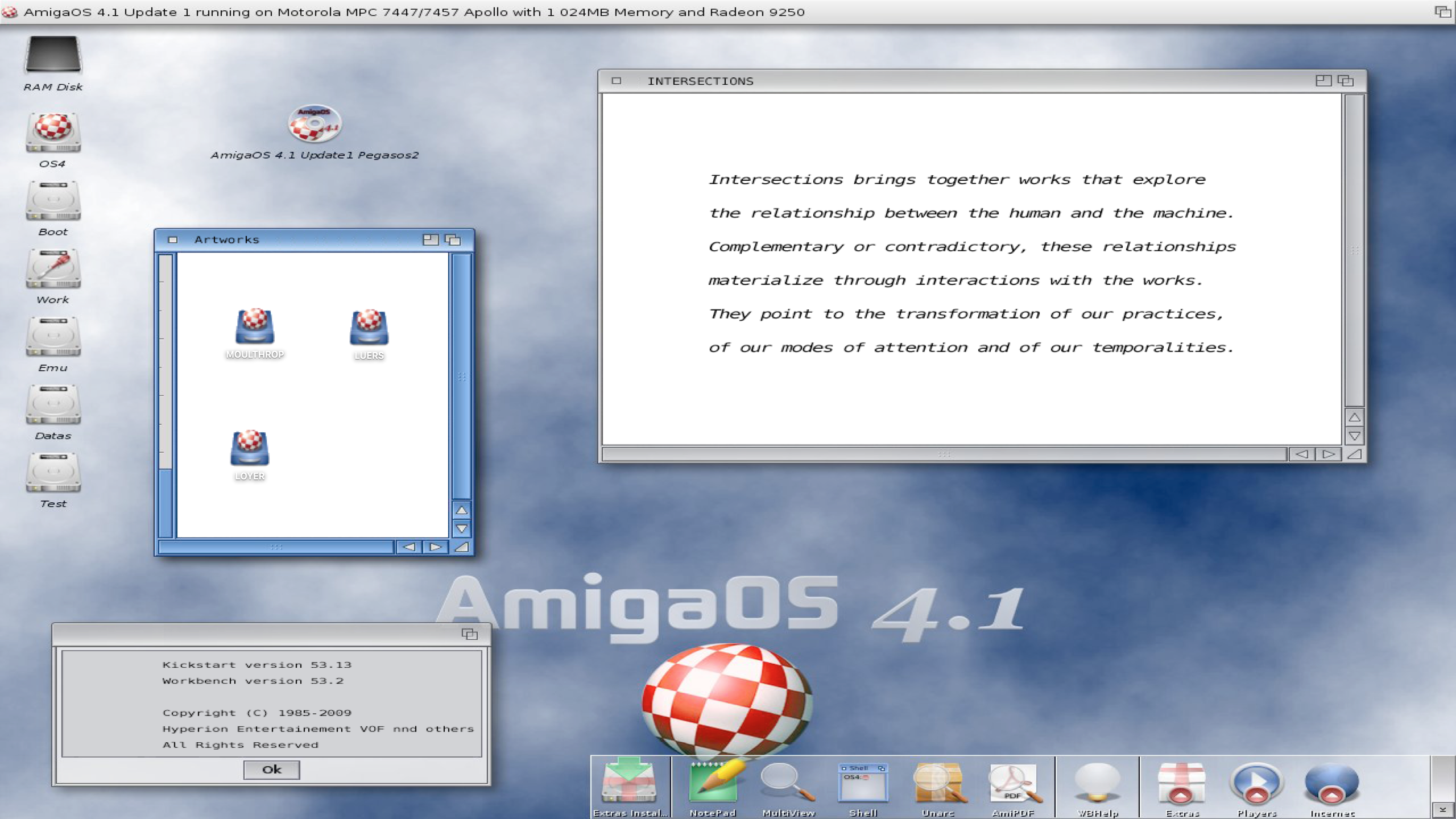Viewport: 1456px width, 819px height.
Task: Click the Artworks window size gadget
Action: click(x=462, y=547)
